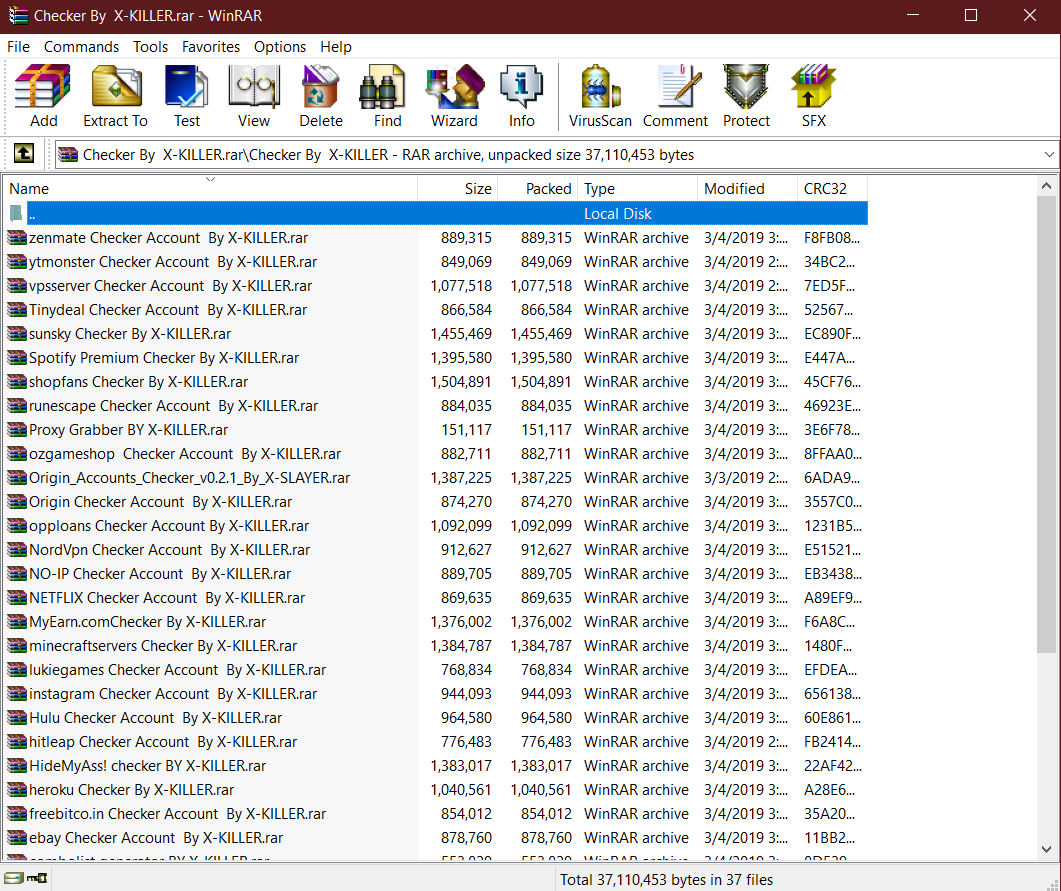1061x891 pixels.
Task: Sort files by Modified column header
Action: tap(746, 189)
